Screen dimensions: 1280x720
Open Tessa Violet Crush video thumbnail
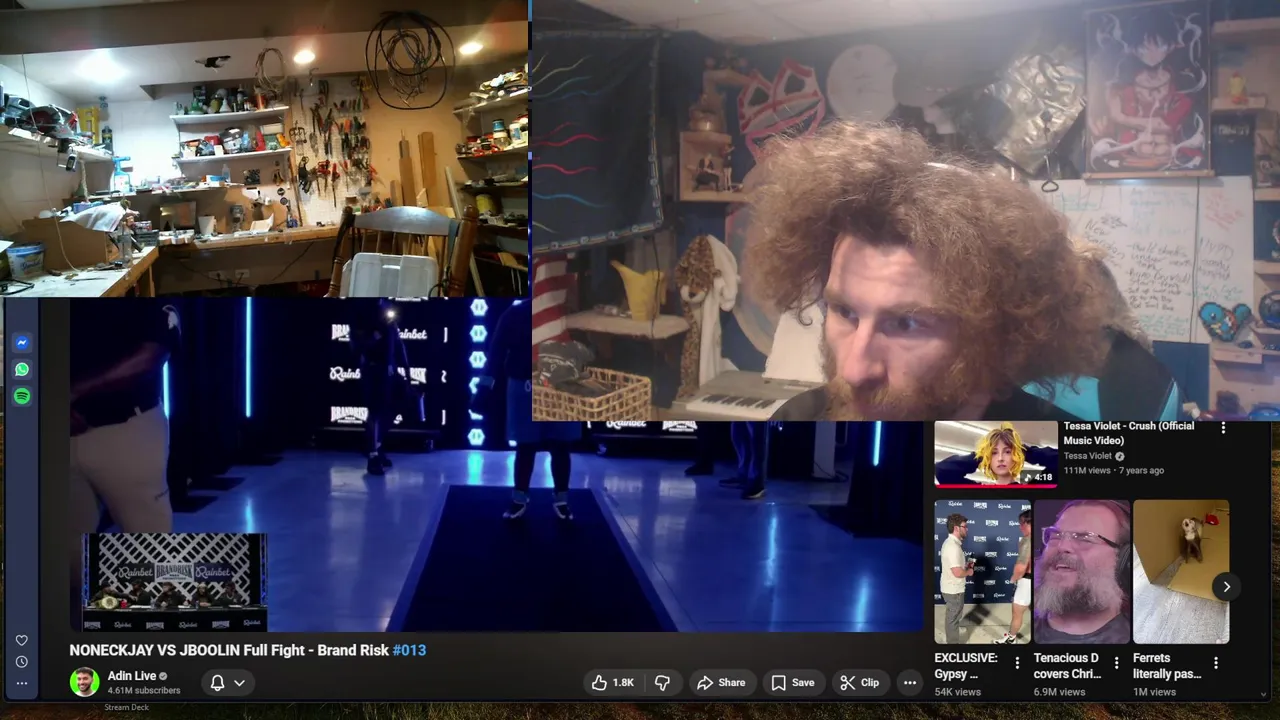click(995, 453)
